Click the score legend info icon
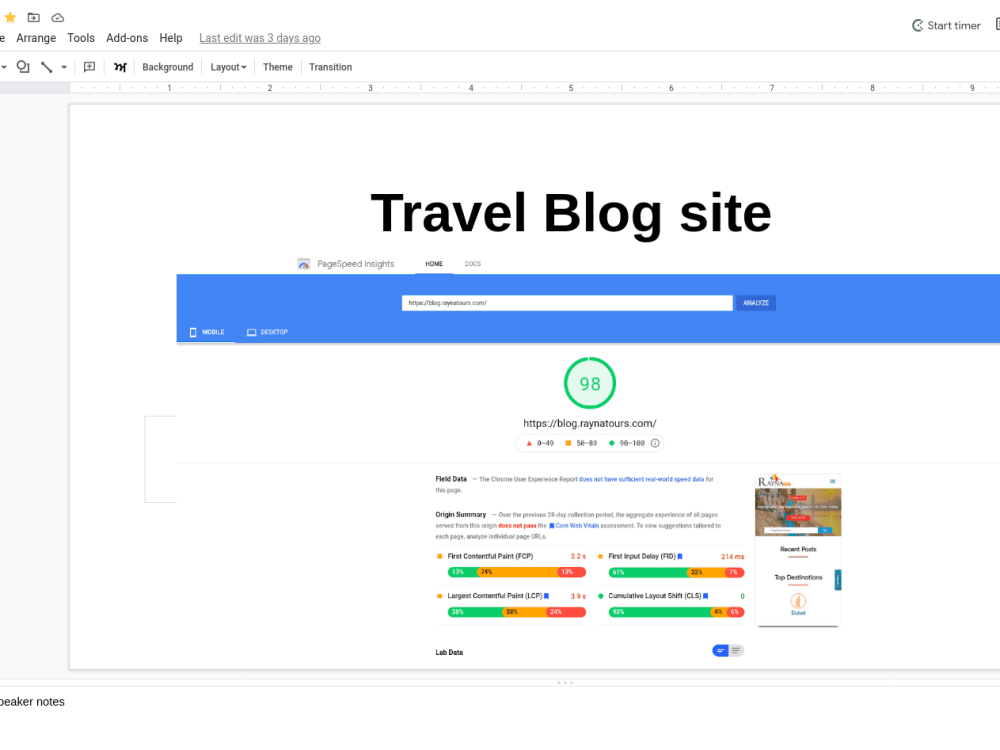1000x750 pixels. click(x=655, y=443)
